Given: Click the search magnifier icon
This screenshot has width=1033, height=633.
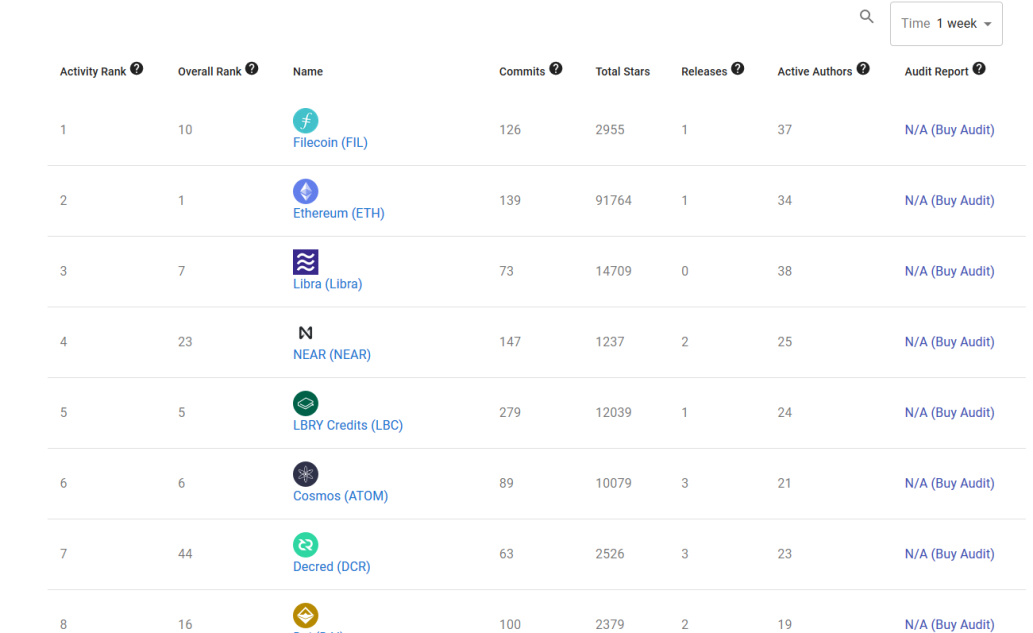Looking at the screenshot, I should (866, 16).
